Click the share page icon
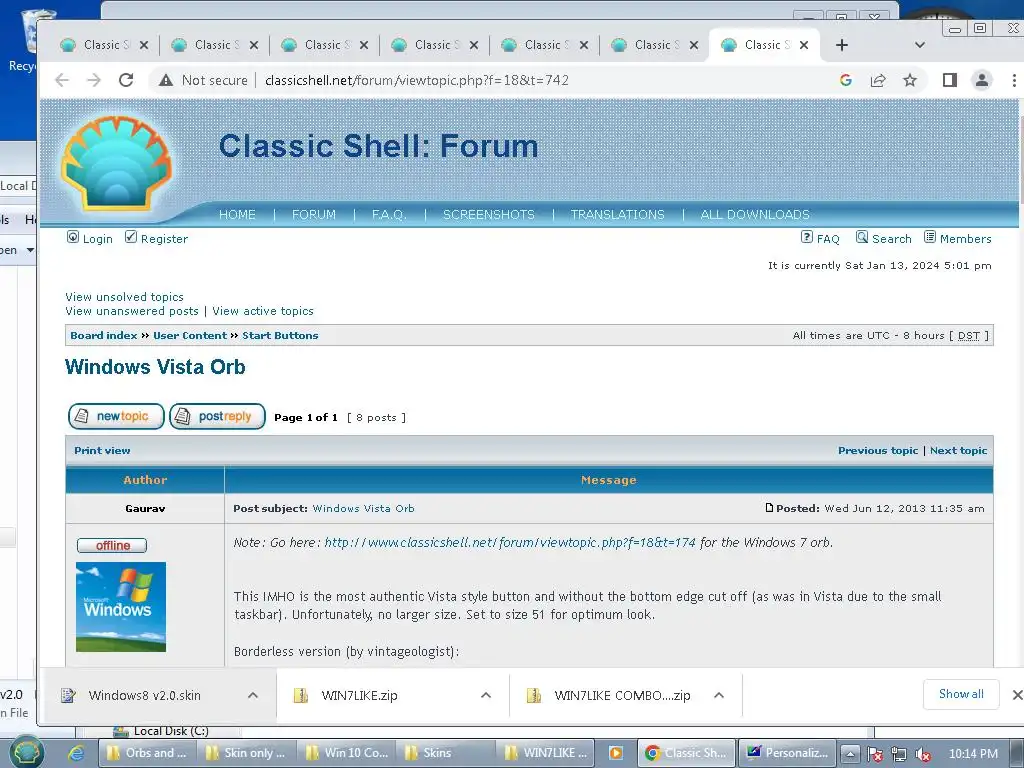The width and height of the screenshot is (1024, 768). (x=878, y=80)
